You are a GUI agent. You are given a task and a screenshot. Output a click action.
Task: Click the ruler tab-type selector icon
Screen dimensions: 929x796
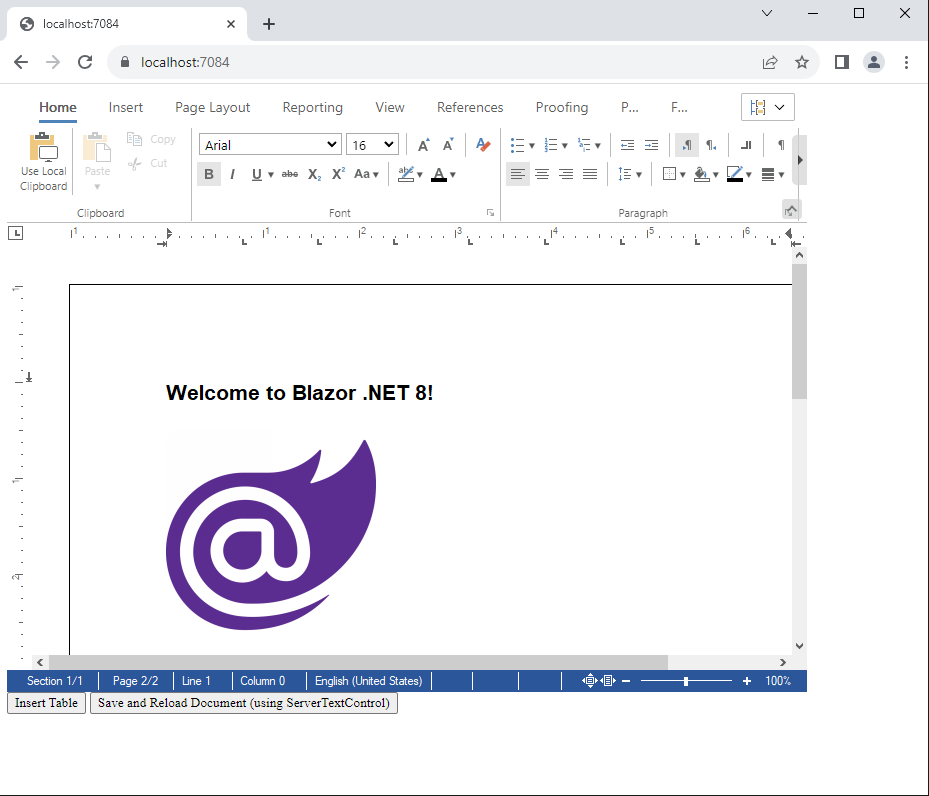(16, 233)
